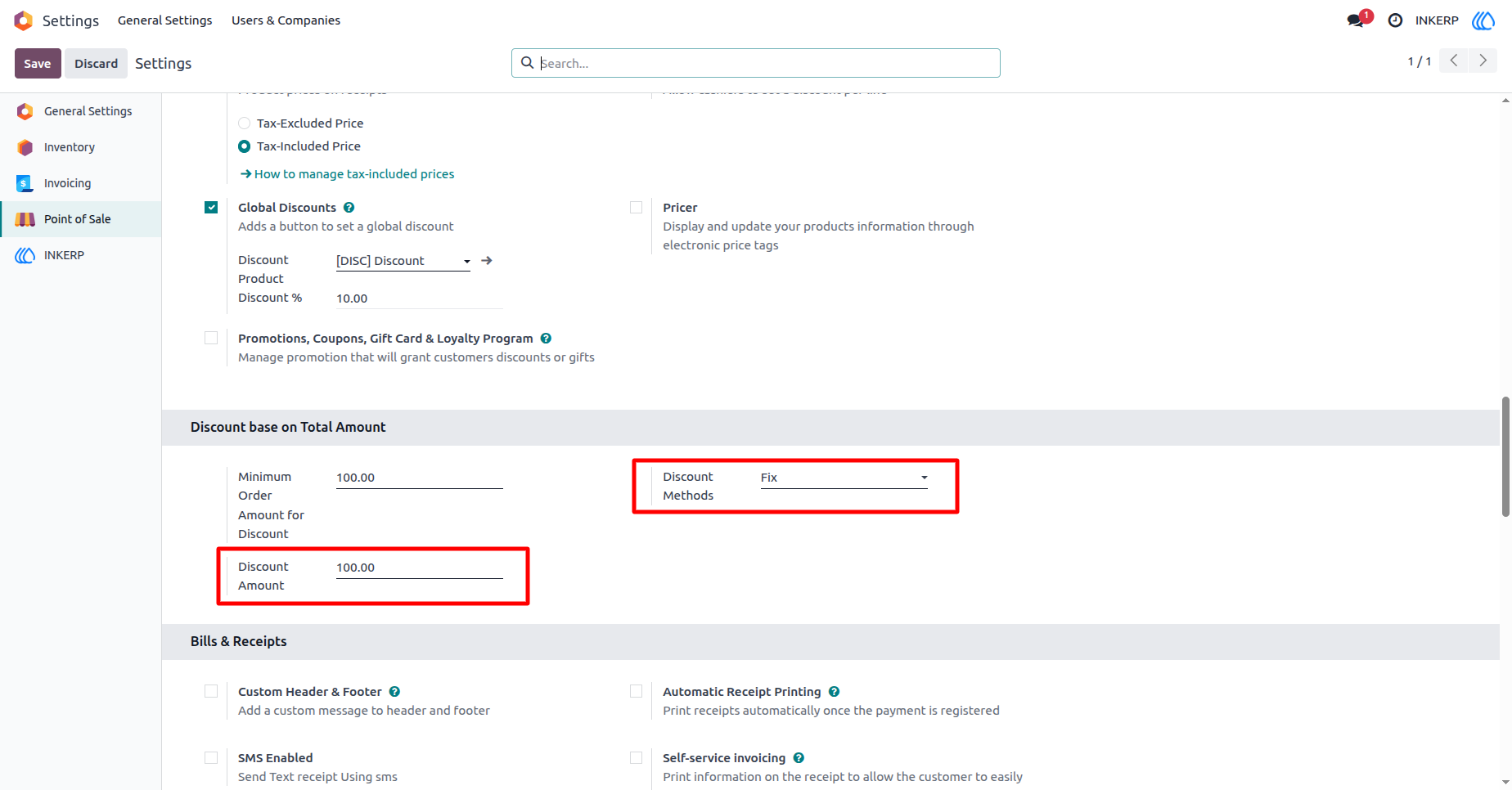The height and width of the screenshot is (790, 1512).
Task: Click the INKERP logo in top bar
Action: tap(1483, 20)
